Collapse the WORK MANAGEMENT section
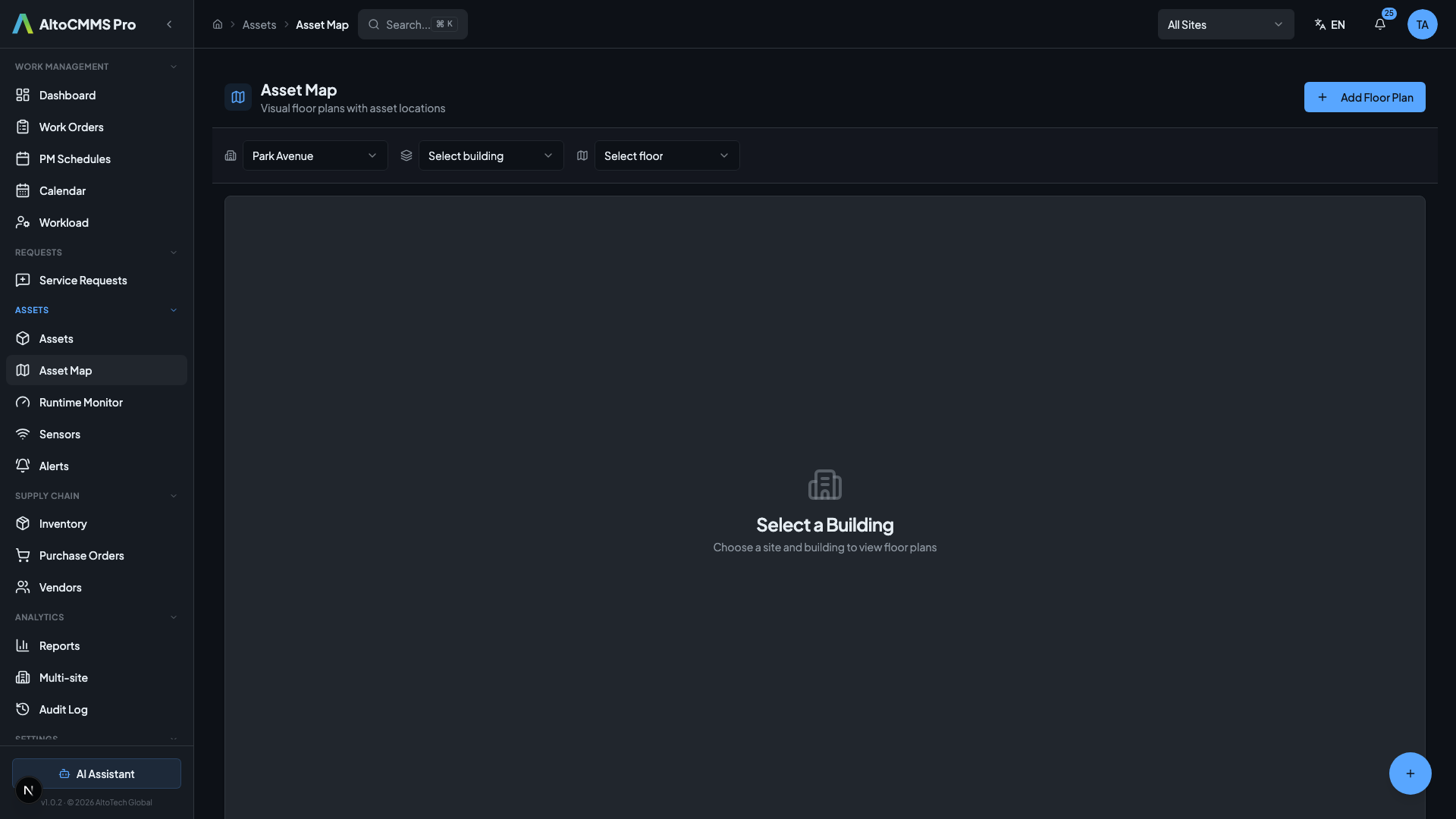The width and height of the screenshot is (1456, 819). [174, 66]
